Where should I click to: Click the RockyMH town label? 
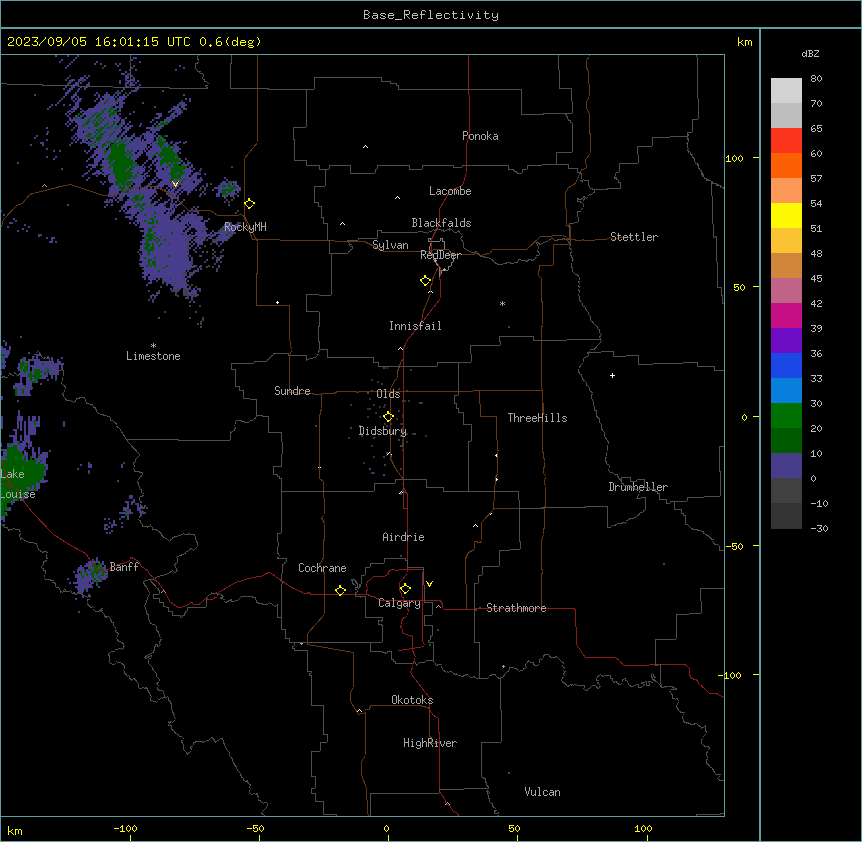pyautogui.click(x=245, y=226)
